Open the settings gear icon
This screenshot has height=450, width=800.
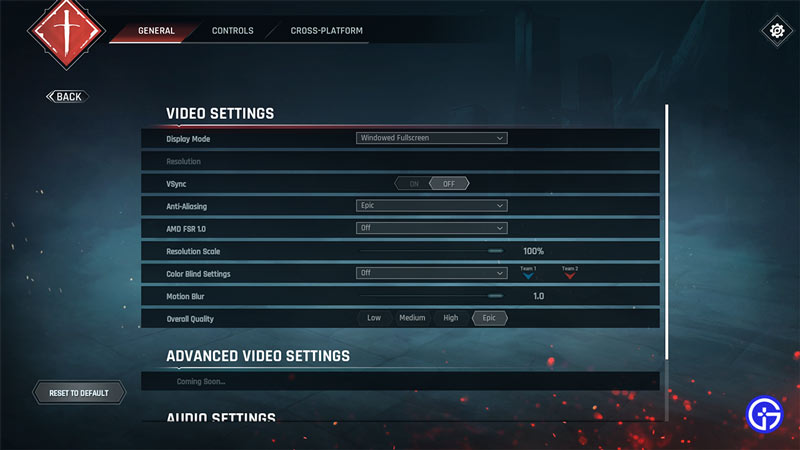[x=776, y=31]
